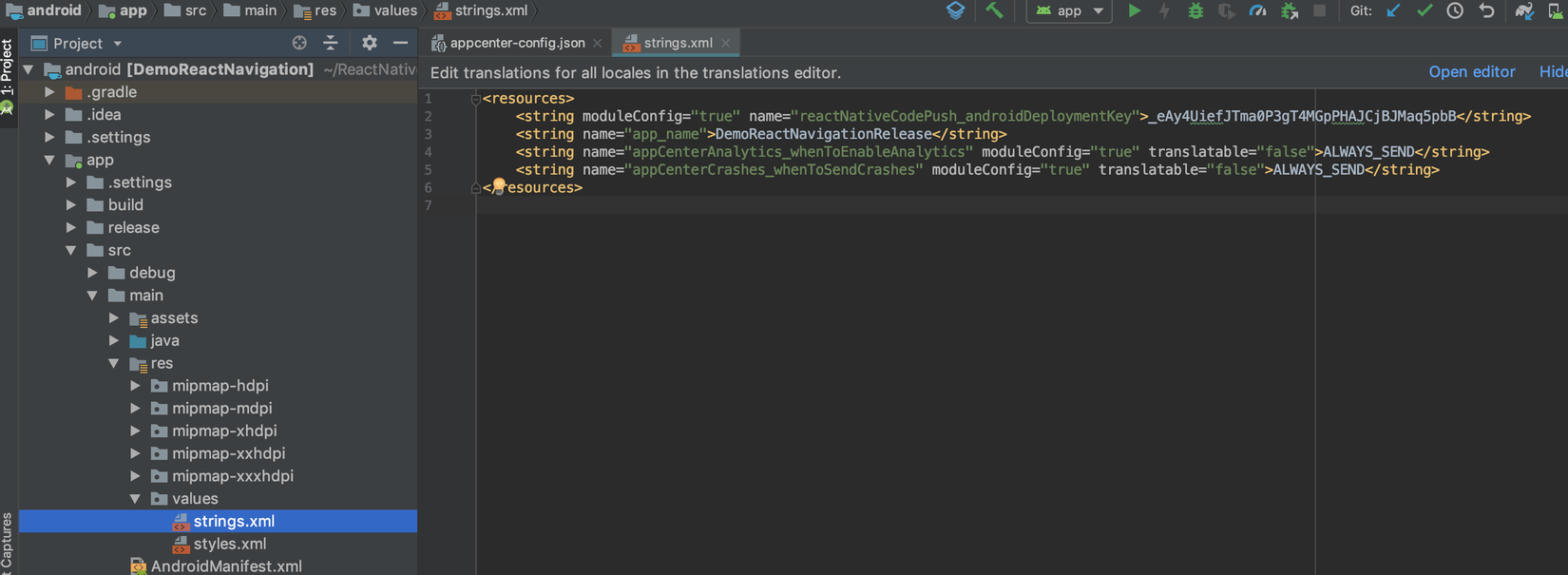Click the app breadcrumb in navigation bar
This screenshot has width=1568, height=575.
pos(123,10)
